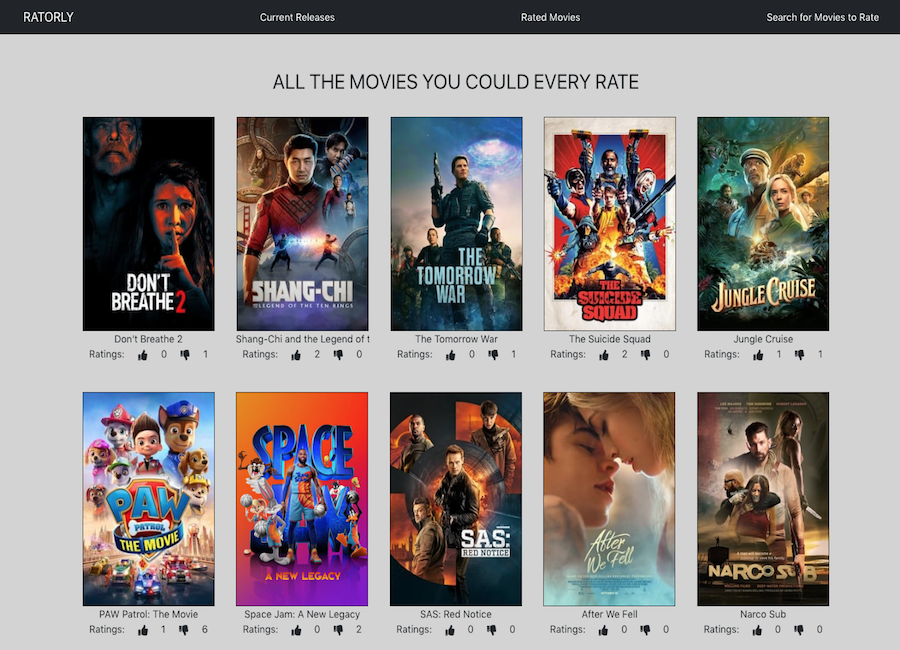Screen dimensions: 900x650
Task: Thumbs down Narco Sub
Action: [x=799, y=630]
